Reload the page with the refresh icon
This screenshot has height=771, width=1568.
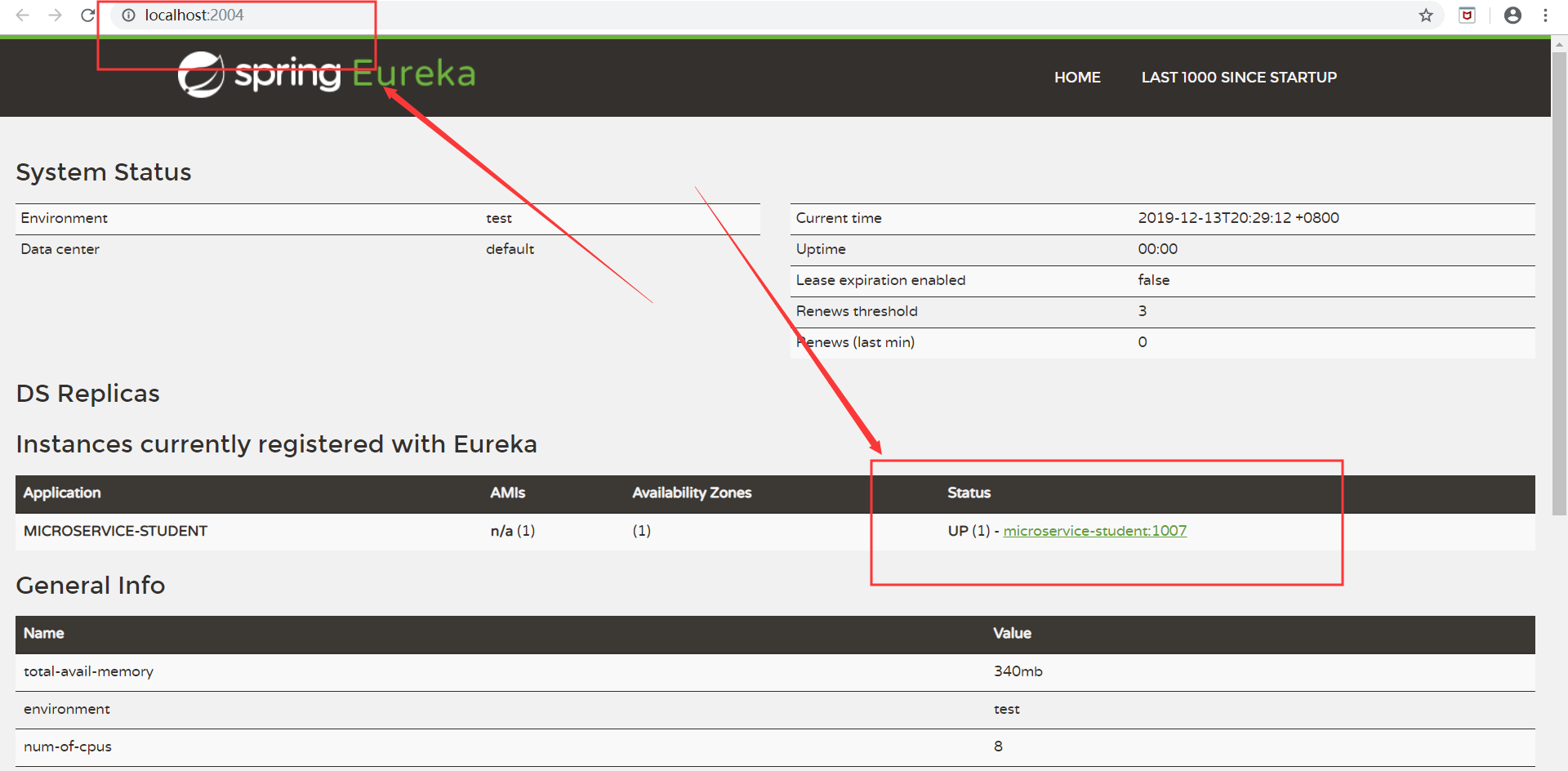[x=87, y=15]
